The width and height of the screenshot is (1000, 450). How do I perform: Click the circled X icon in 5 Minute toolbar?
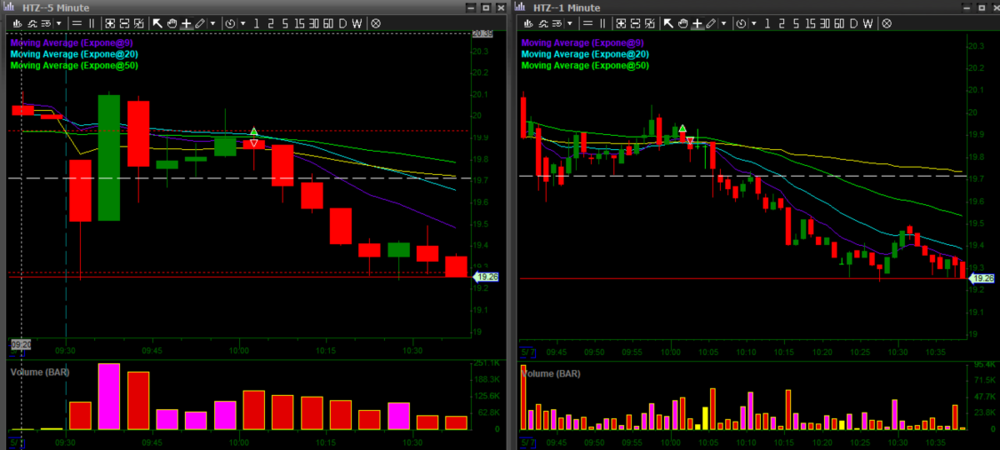(375, 22)
